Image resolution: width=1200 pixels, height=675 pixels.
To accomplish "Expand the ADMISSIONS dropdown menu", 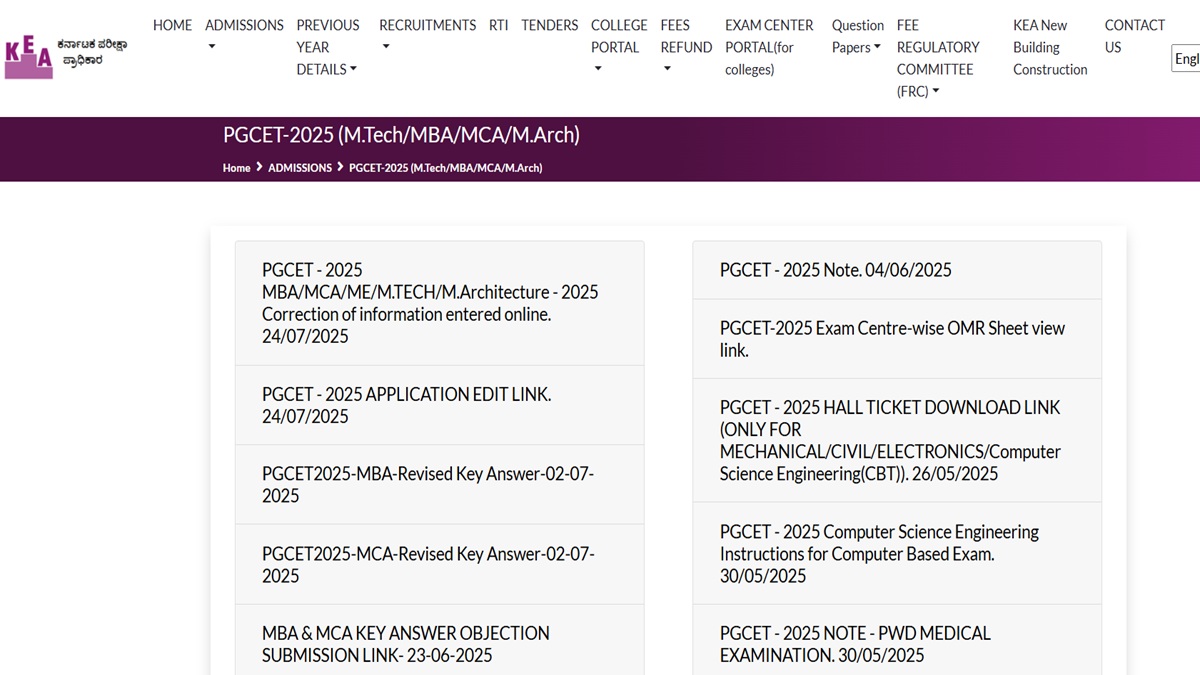I will 244,36.
